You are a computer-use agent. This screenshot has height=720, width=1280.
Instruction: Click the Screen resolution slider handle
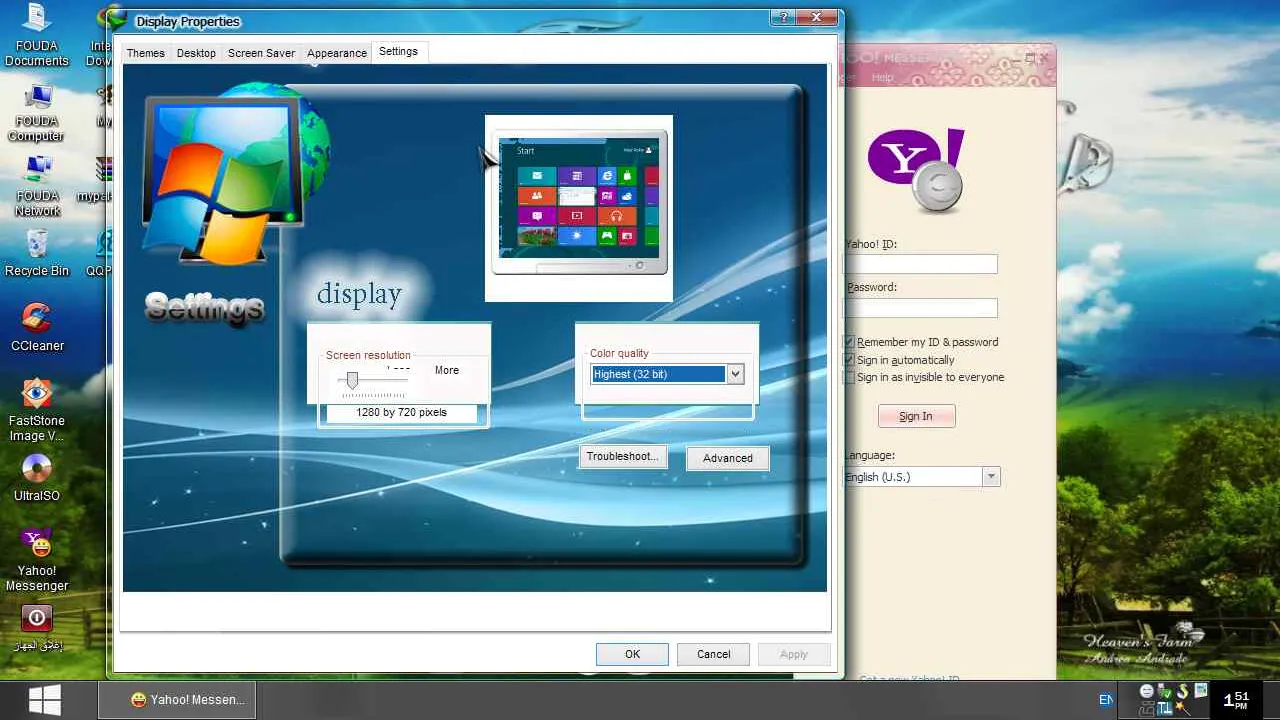[x=351, y=380]
